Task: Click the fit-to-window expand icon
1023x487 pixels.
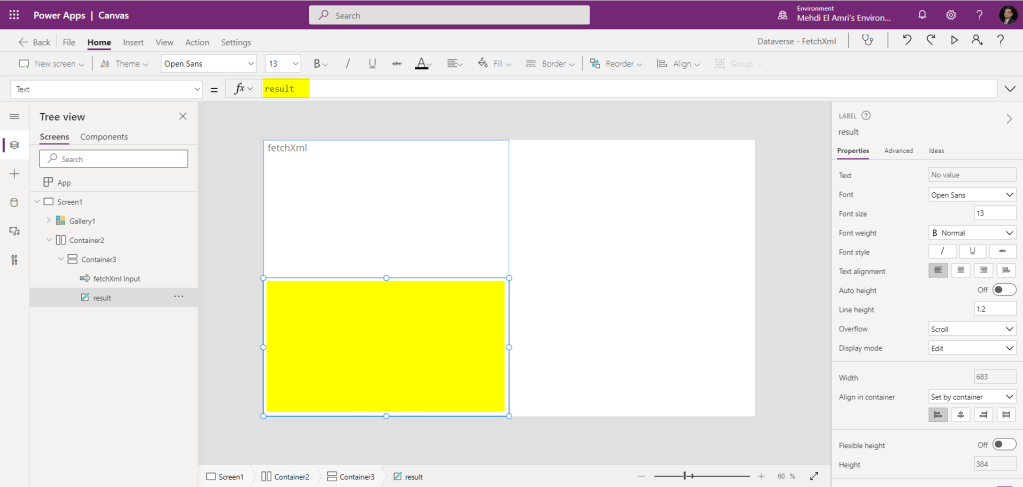Action: (814, 477)
